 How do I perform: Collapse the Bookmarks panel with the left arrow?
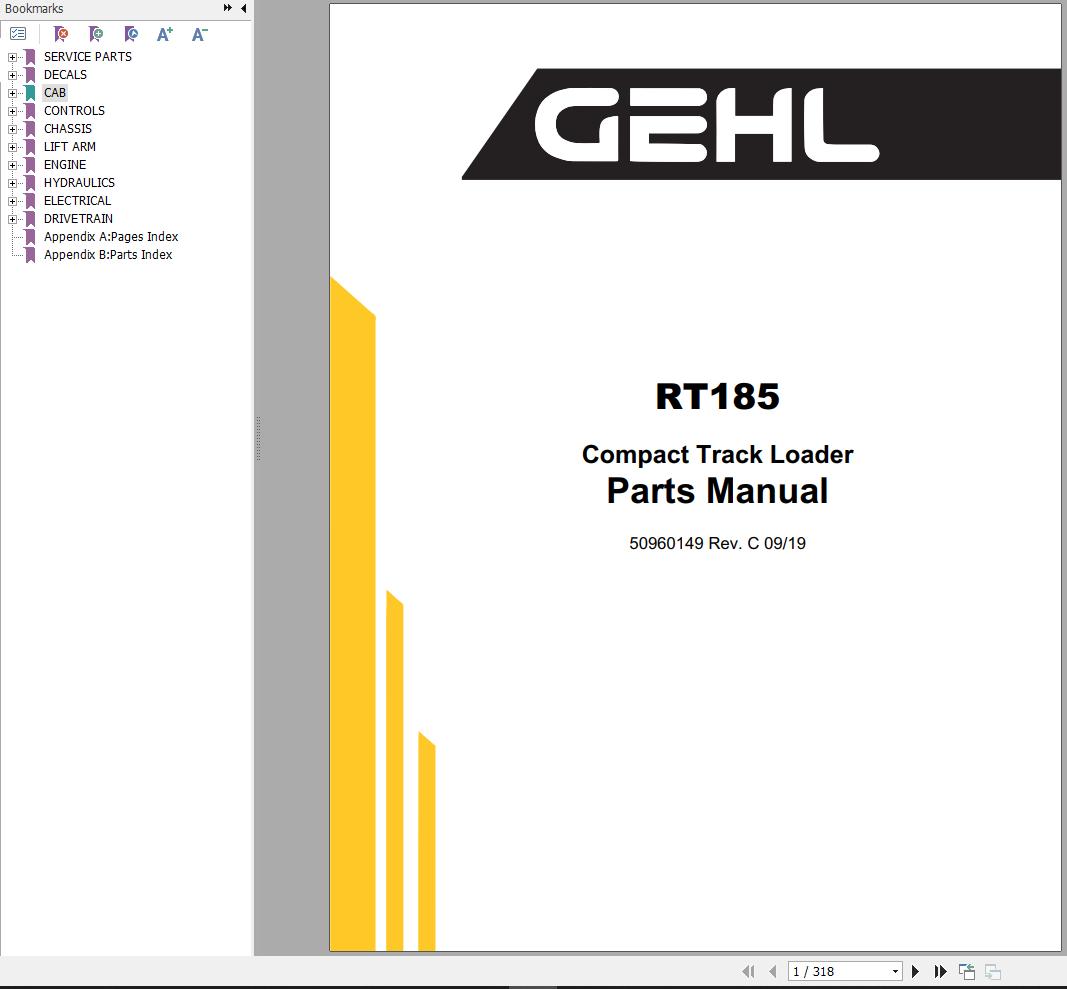[244, 8]
